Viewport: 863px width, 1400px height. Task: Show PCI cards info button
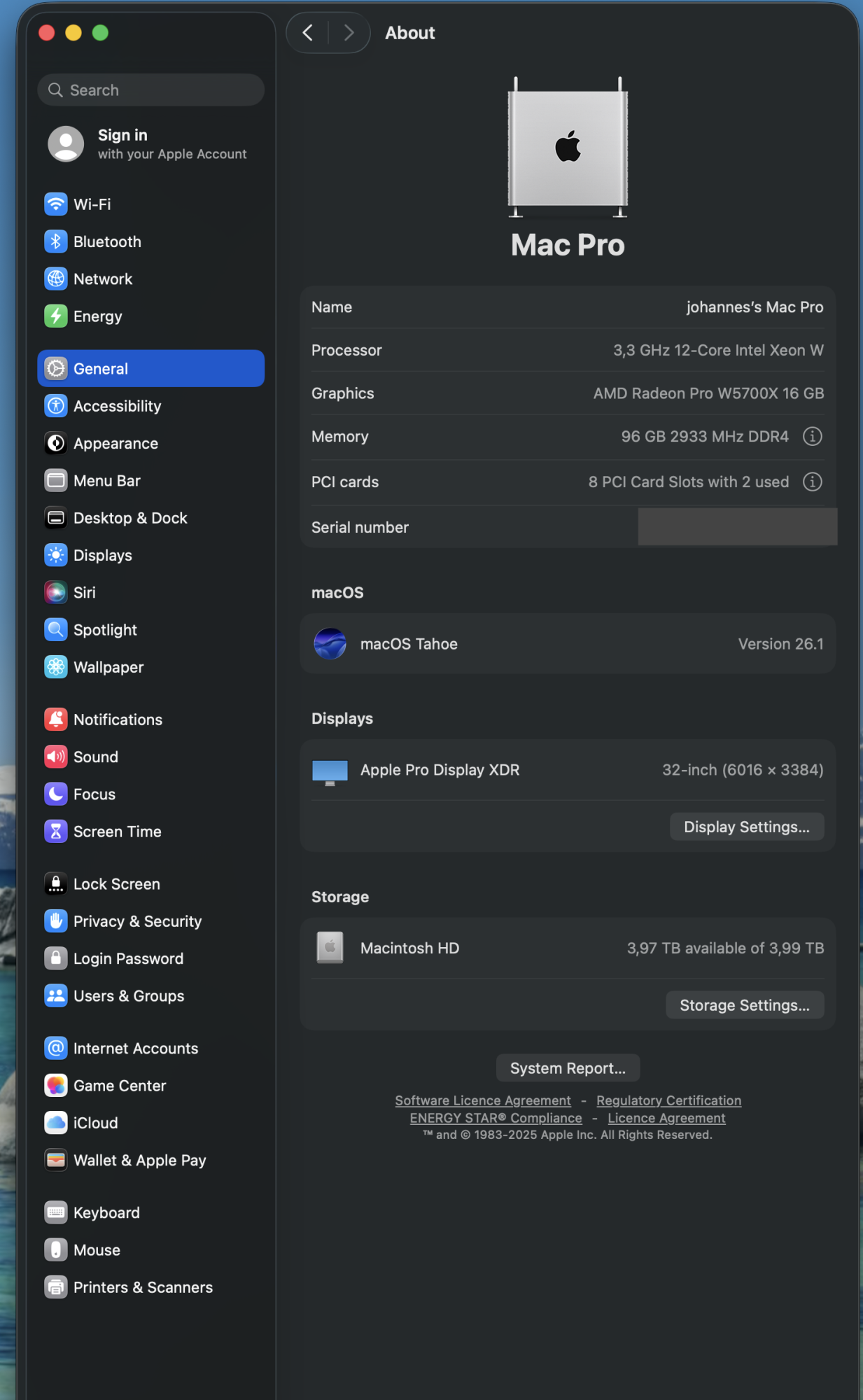(x=812, y=482)
